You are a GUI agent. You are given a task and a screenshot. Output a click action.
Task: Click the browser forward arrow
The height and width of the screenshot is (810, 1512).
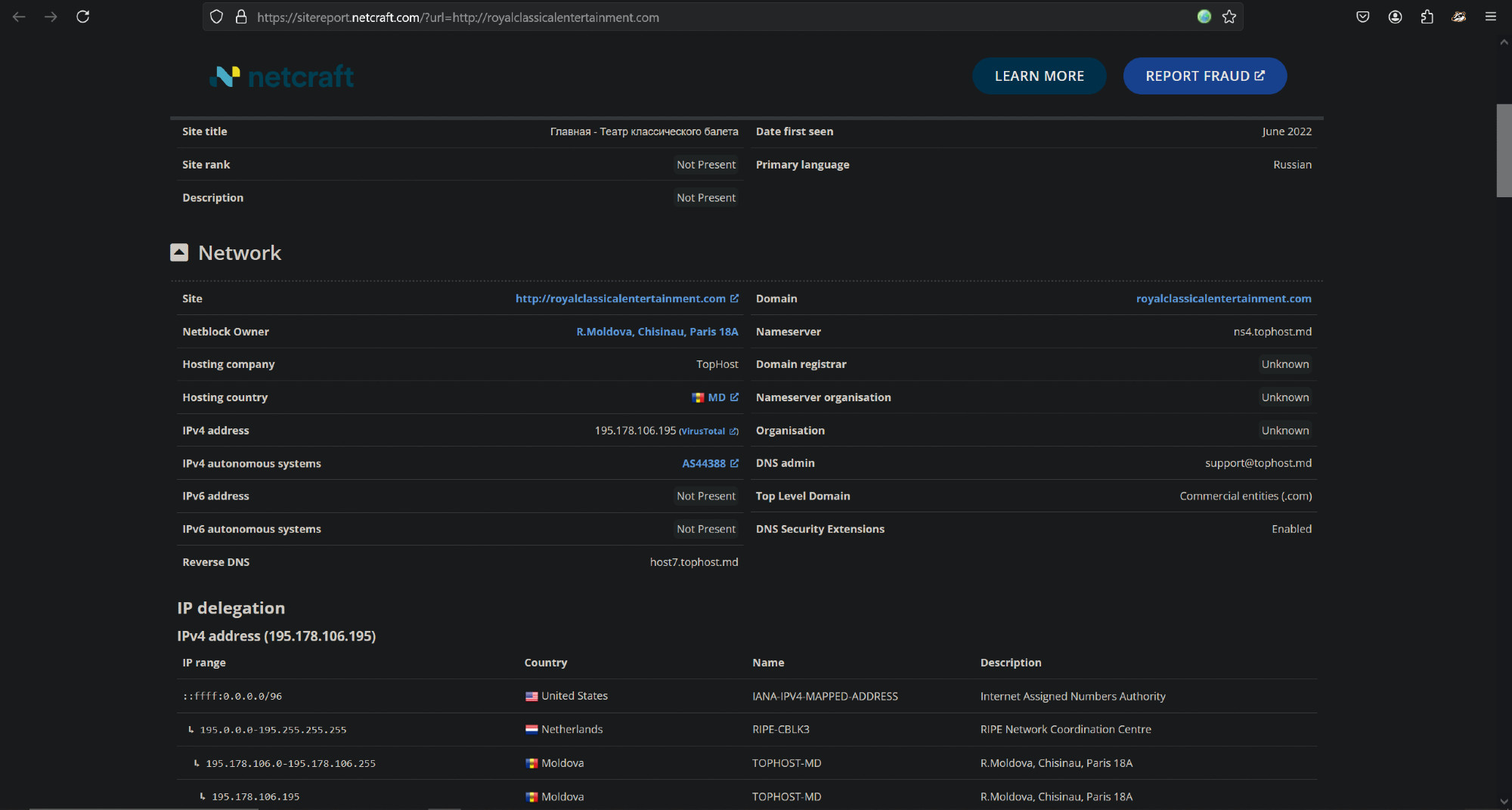pos(51,17)
